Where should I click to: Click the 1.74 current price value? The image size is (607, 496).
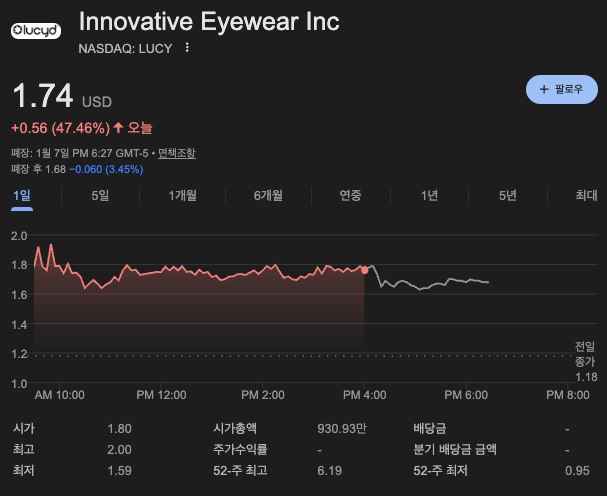click(x=43, y=95)
